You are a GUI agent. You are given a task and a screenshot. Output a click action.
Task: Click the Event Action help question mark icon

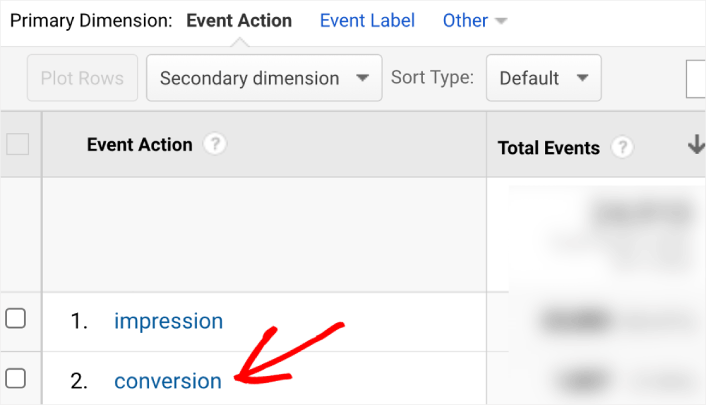[215, 144]
